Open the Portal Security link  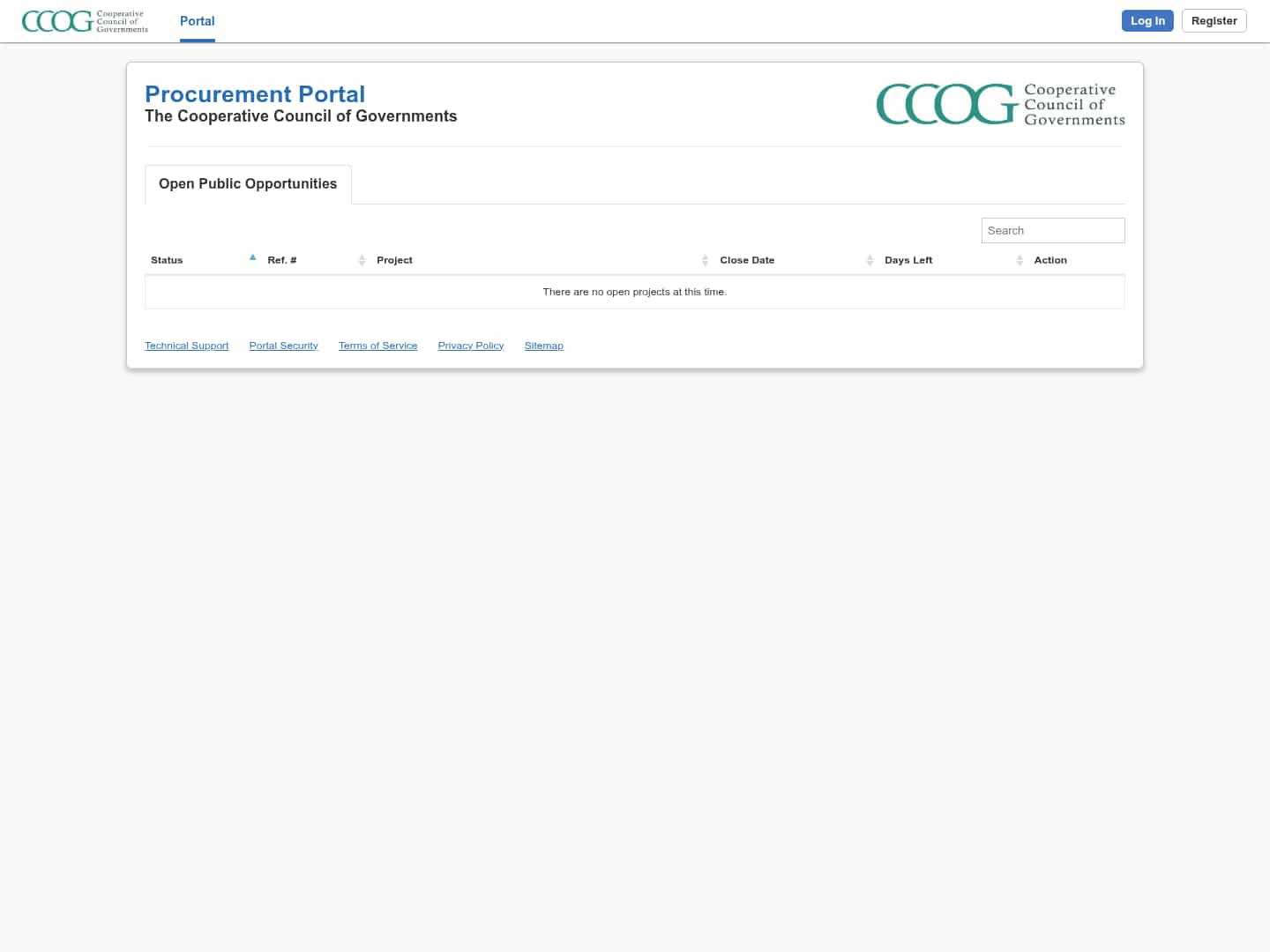(x=283, y=346)
